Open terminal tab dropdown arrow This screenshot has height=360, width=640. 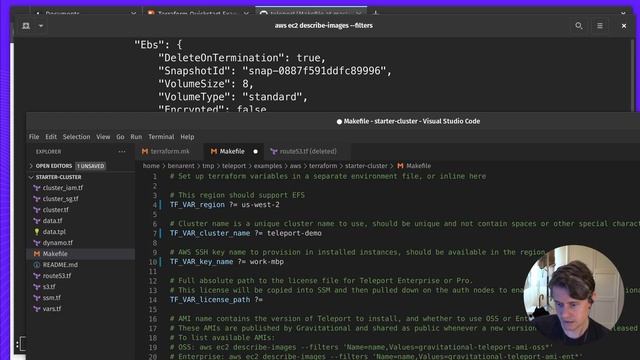pos(41,26)
